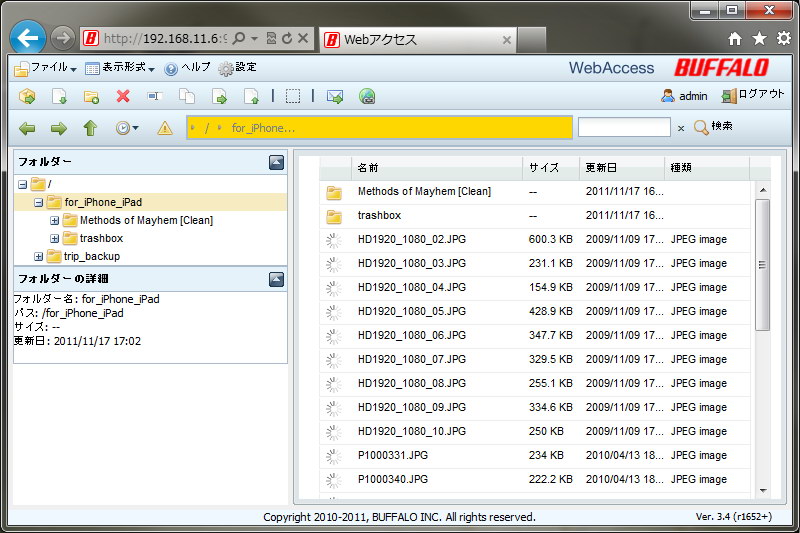Screen dimensions: 800x533
Task: Click in the search input field
Action: (x=624, y=127)
